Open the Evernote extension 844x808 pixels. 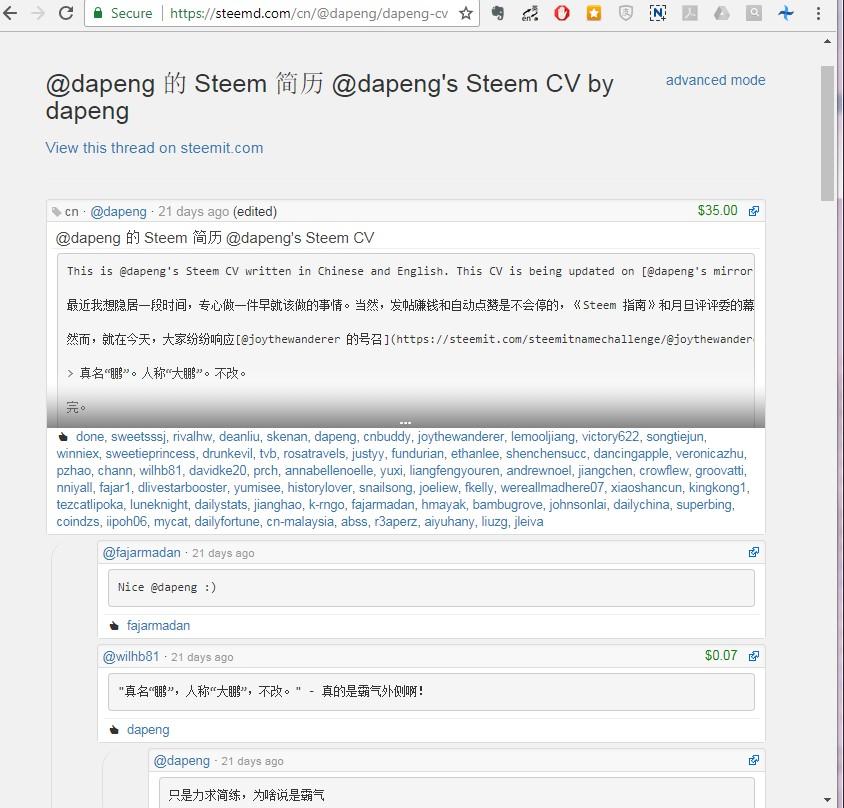(x=498, y=13)
